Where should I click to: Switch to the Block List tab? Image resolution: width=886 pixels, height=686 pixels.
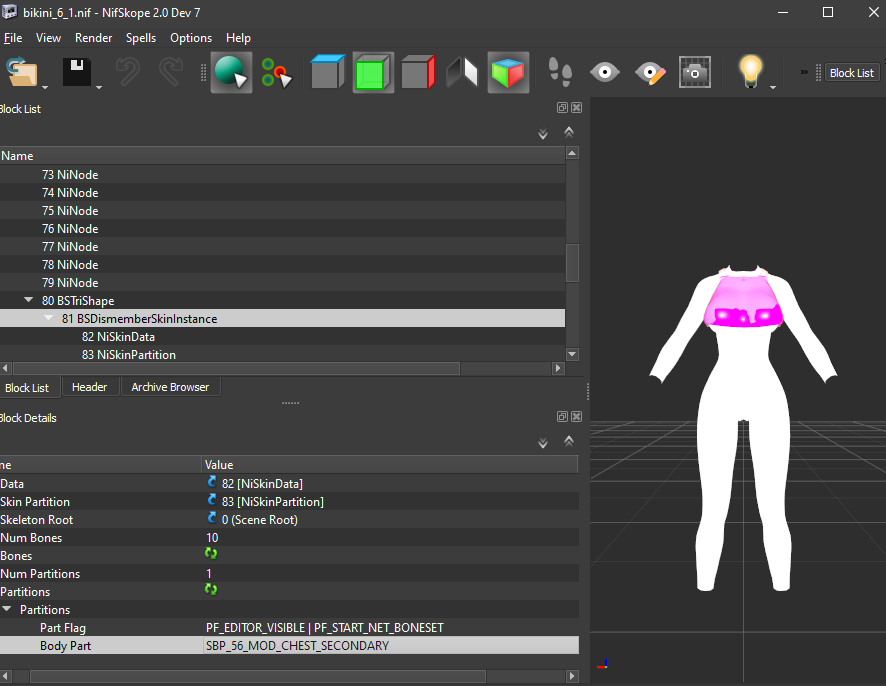click(27, 388)
